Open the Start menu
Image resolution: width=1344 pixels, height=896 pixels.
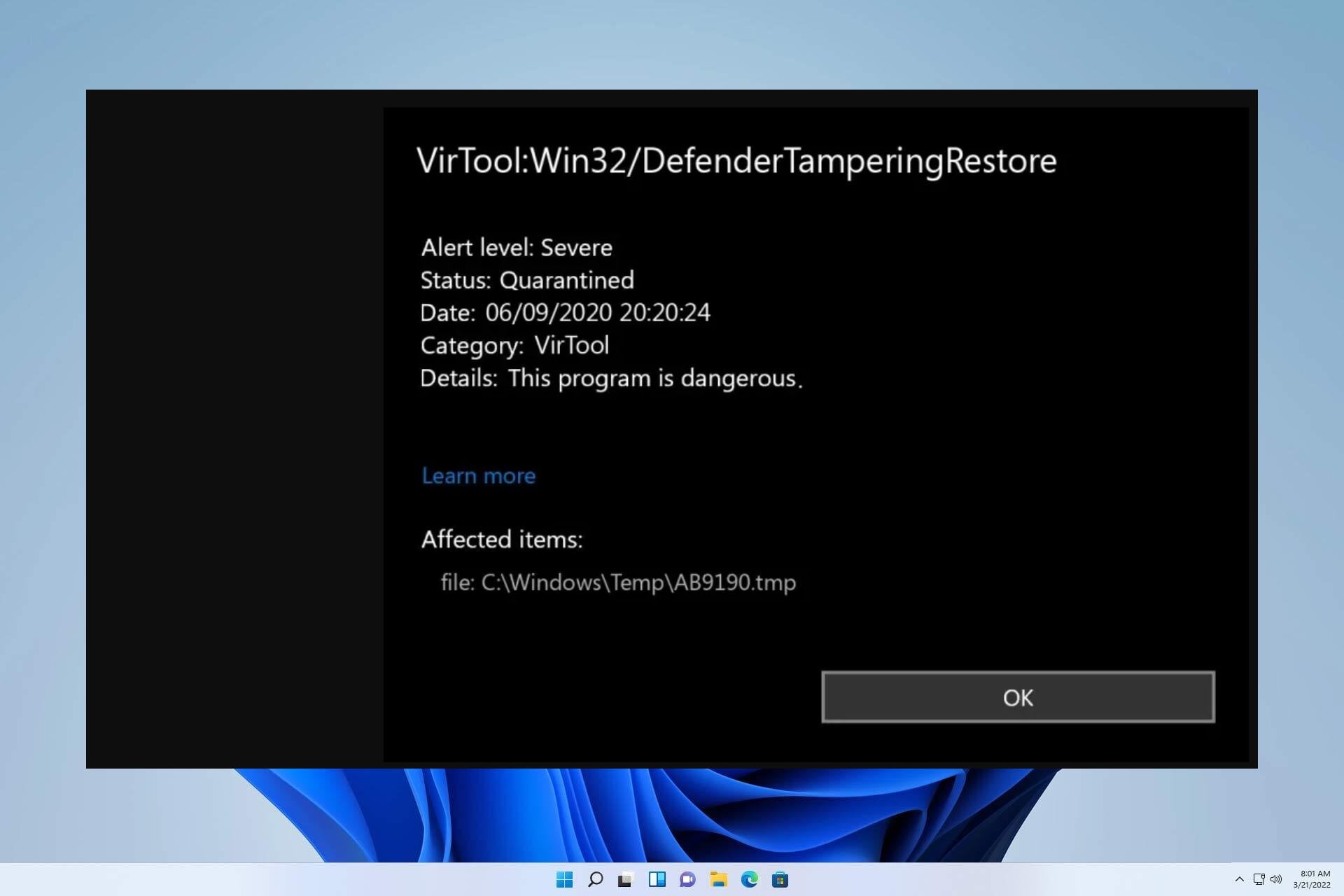pos(563,879)
